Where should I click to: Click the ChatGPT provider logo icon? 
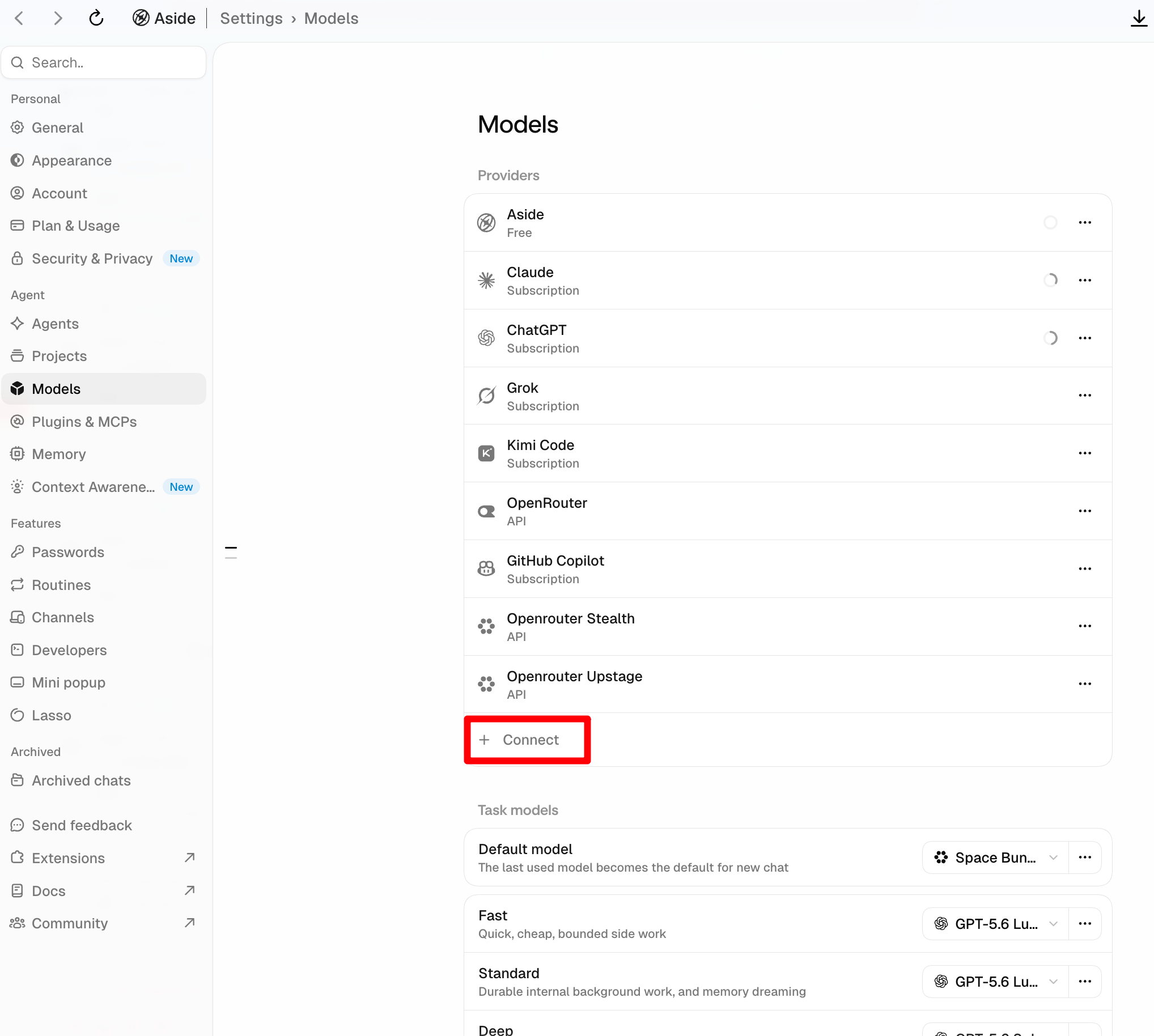pyautogui.click(x=486, y=338)
